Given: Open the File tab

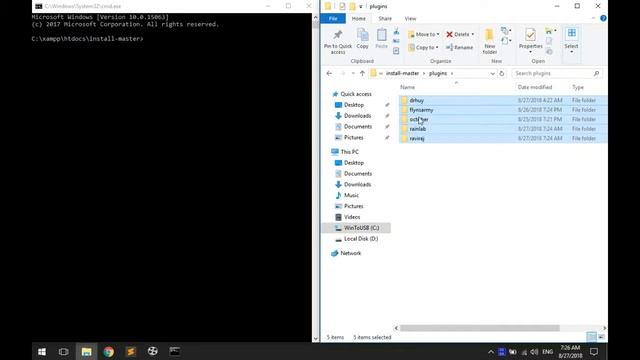Looking at the screenshot, I should tap(333, 18).
